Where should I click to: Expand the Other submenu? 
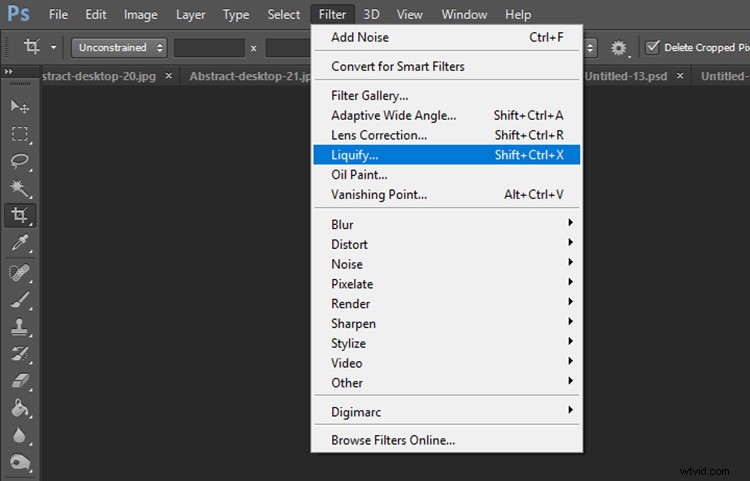coord(447,383)
